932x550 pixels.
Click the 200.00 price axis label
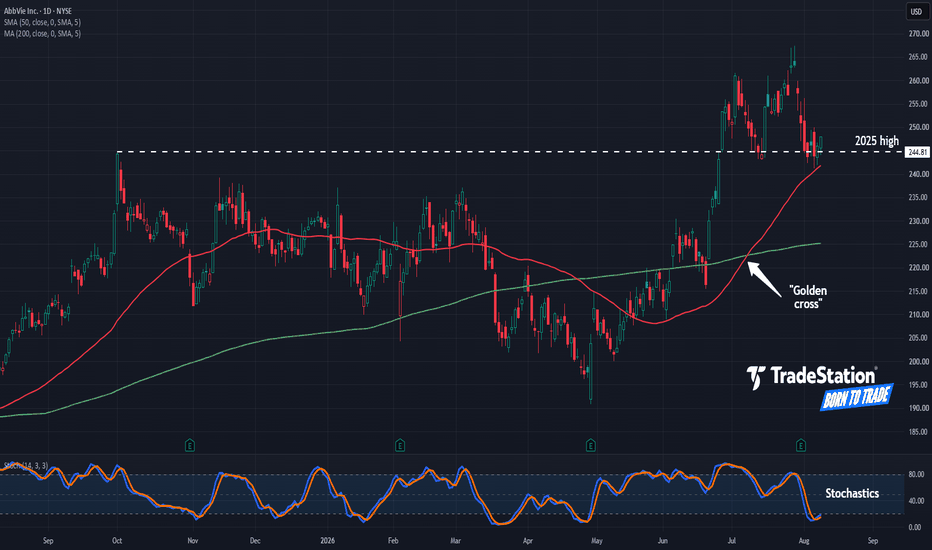918,362
